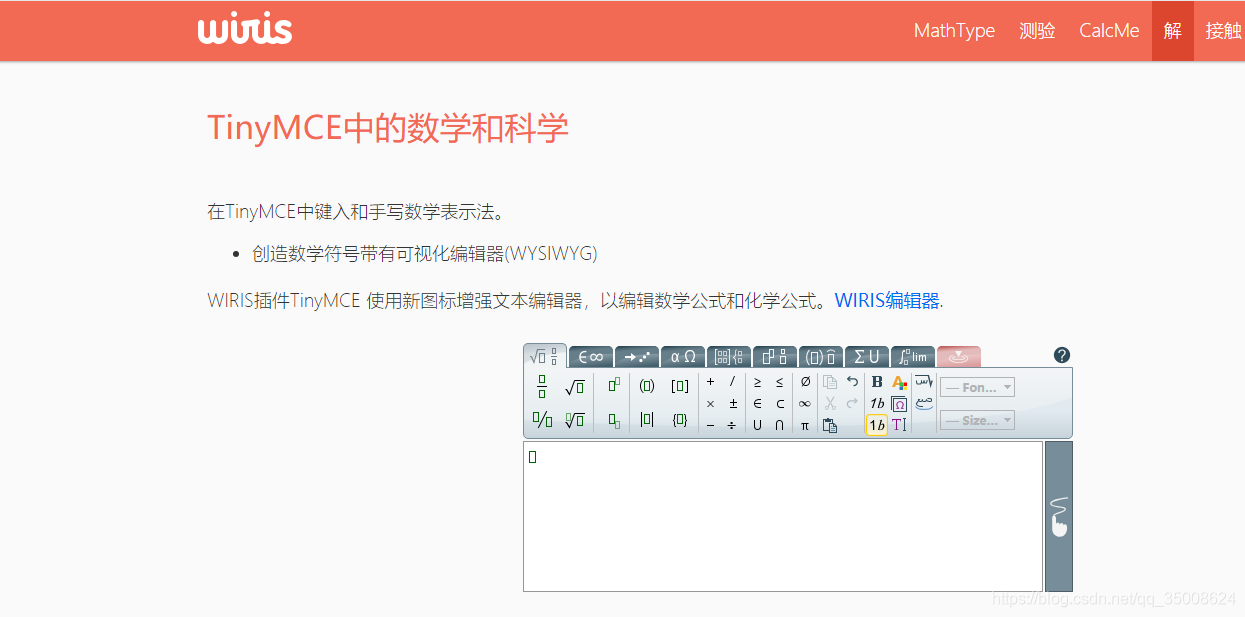Open MathType in the top navigation
1245x617 pixels.
[x=954, y=31]
